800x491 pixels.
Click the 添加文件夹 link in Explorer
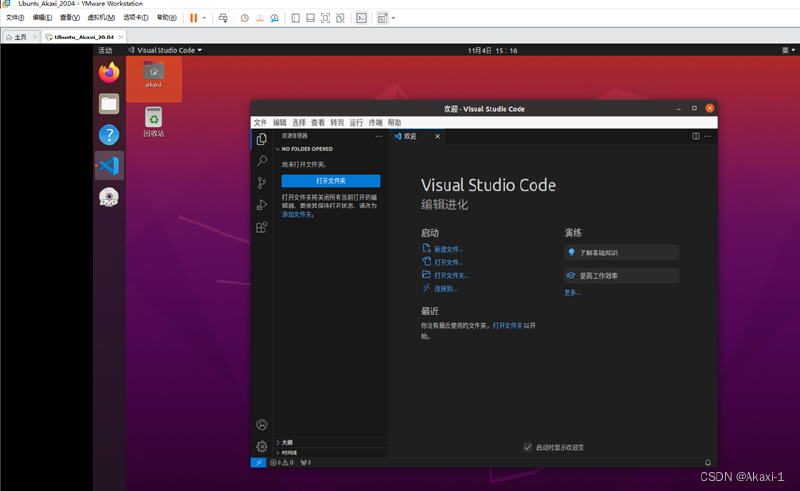[297, 214]
